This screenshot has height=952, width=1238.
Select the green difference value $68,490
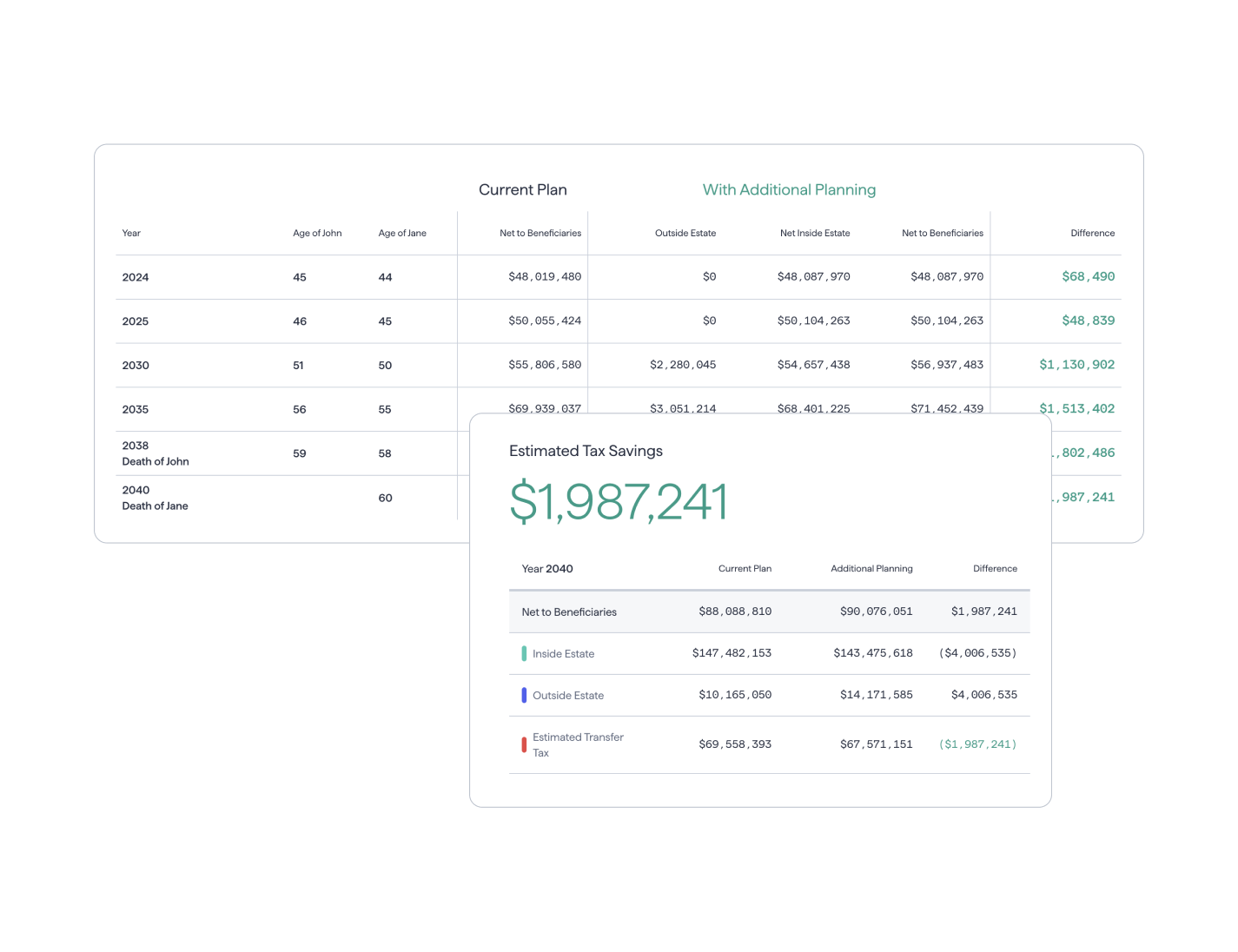1088,276
